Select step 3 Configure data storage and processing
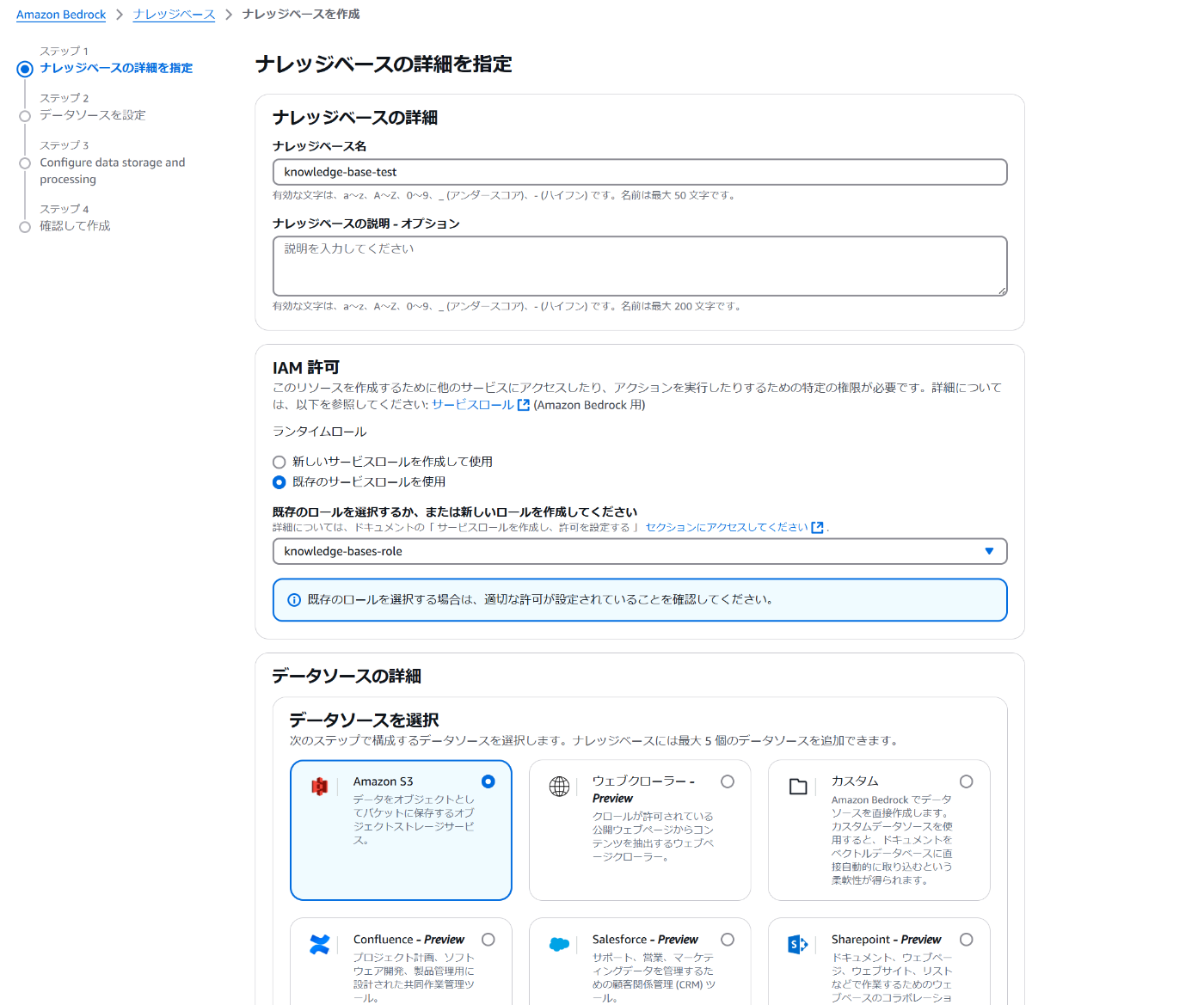Viewport: 1204px width, 1005px height. [x=113, y=170]
